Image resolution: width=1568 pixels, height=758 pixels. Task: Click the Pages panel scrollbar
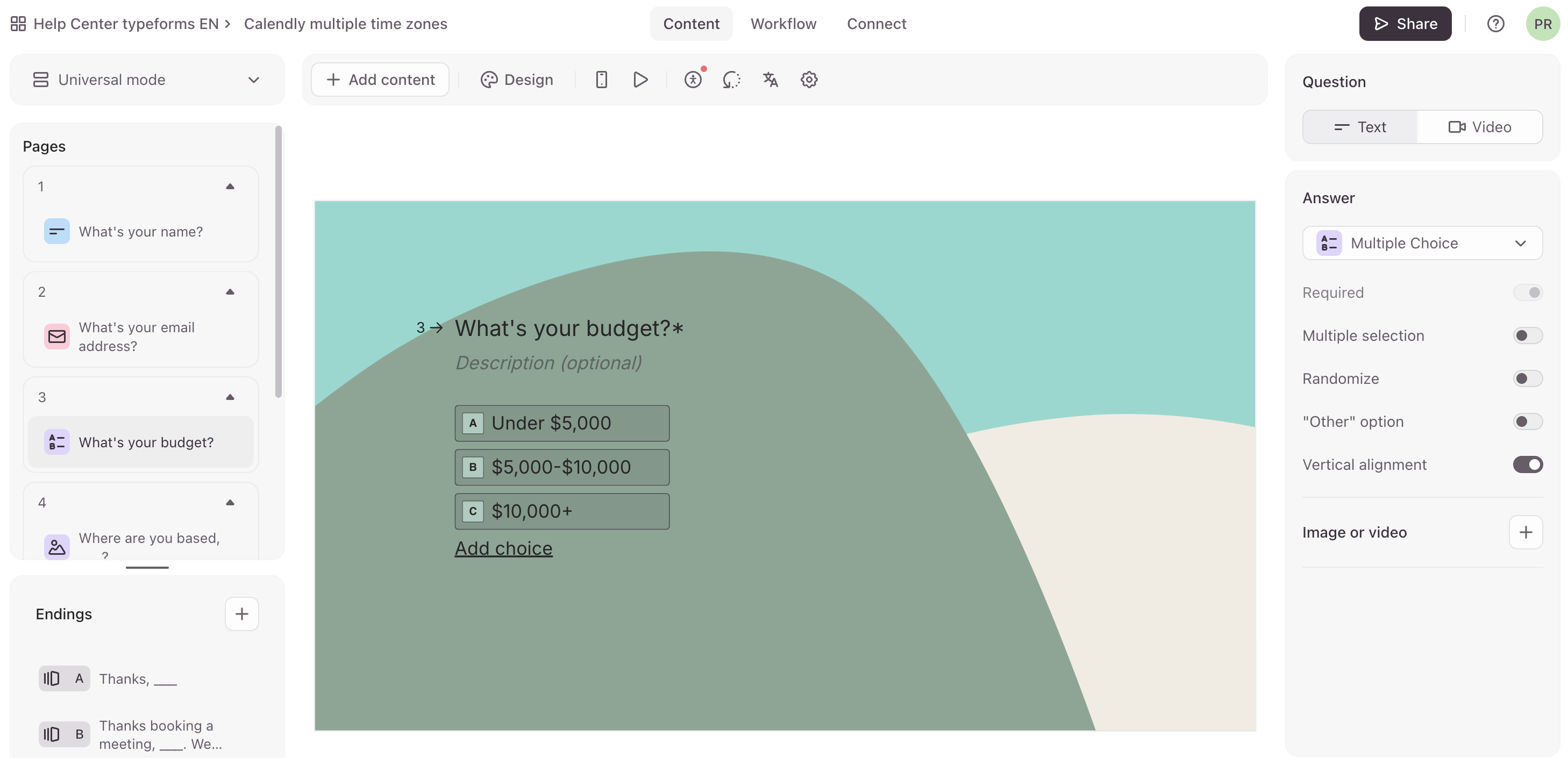tap(278, 262)
